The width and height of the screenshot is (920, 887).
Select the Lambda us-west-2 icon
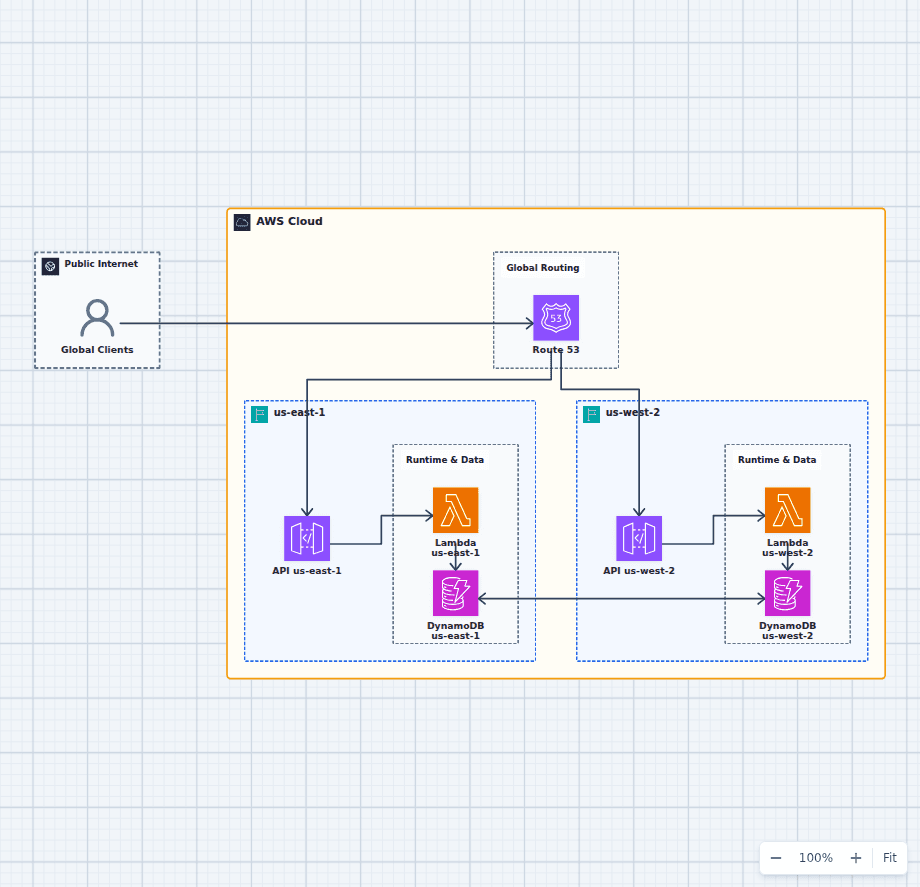(x=787, y=510)
